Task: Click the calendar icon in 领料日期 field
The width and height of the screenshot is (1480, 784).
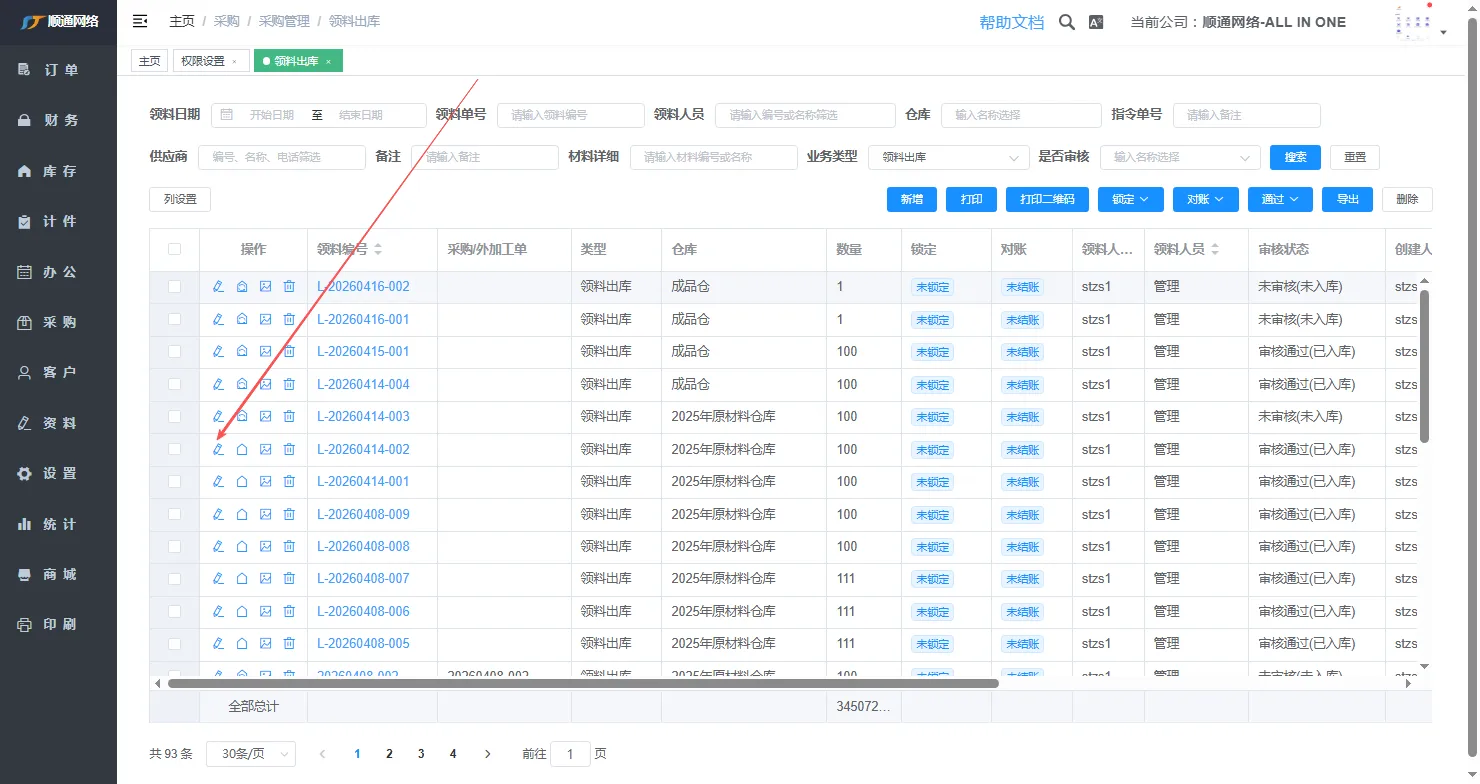Action: pyautogui.click(x=227, y=115)
